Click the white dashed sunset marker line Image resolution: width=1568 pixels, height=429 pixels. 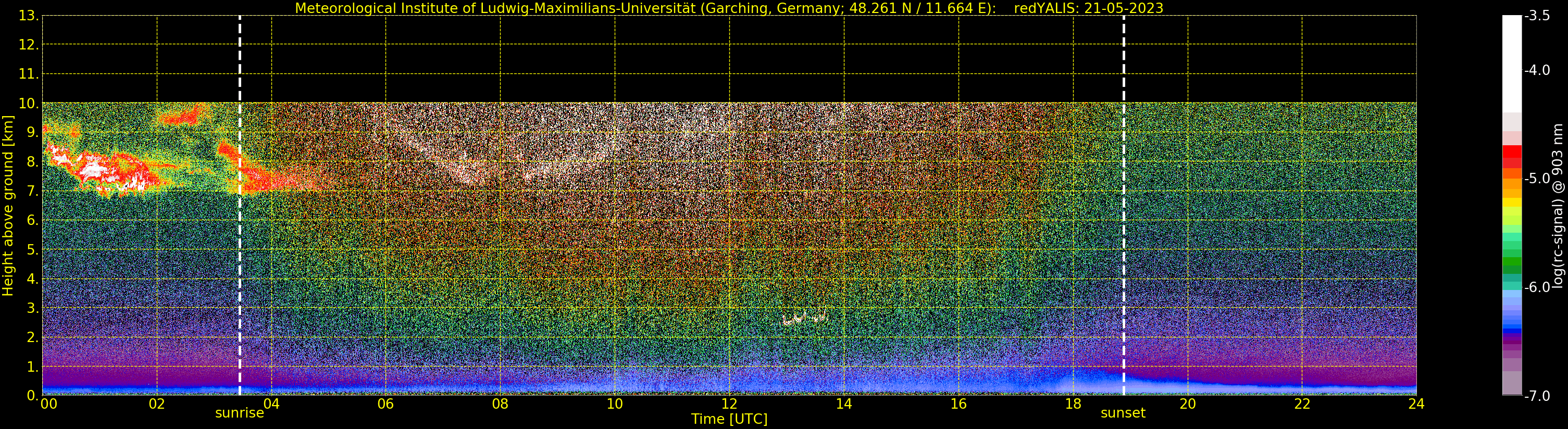click(x=1124, y=206)
